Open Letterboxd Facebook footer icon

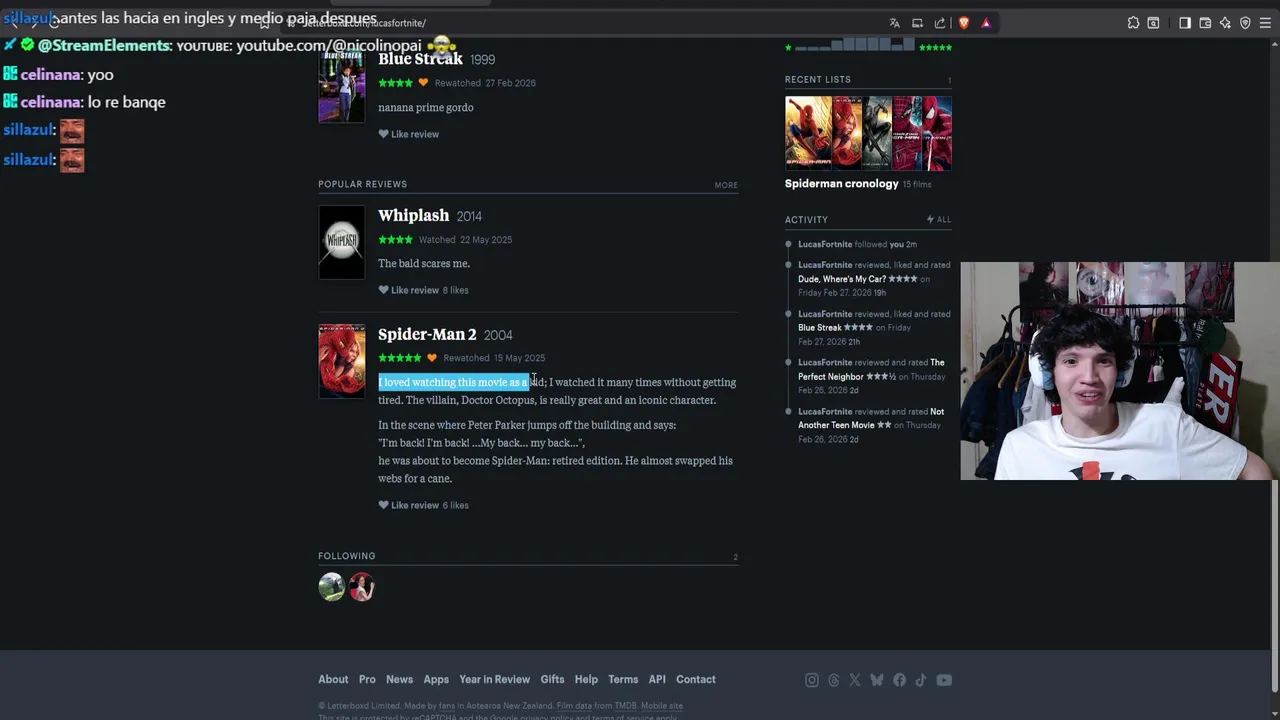coord(899,680)
